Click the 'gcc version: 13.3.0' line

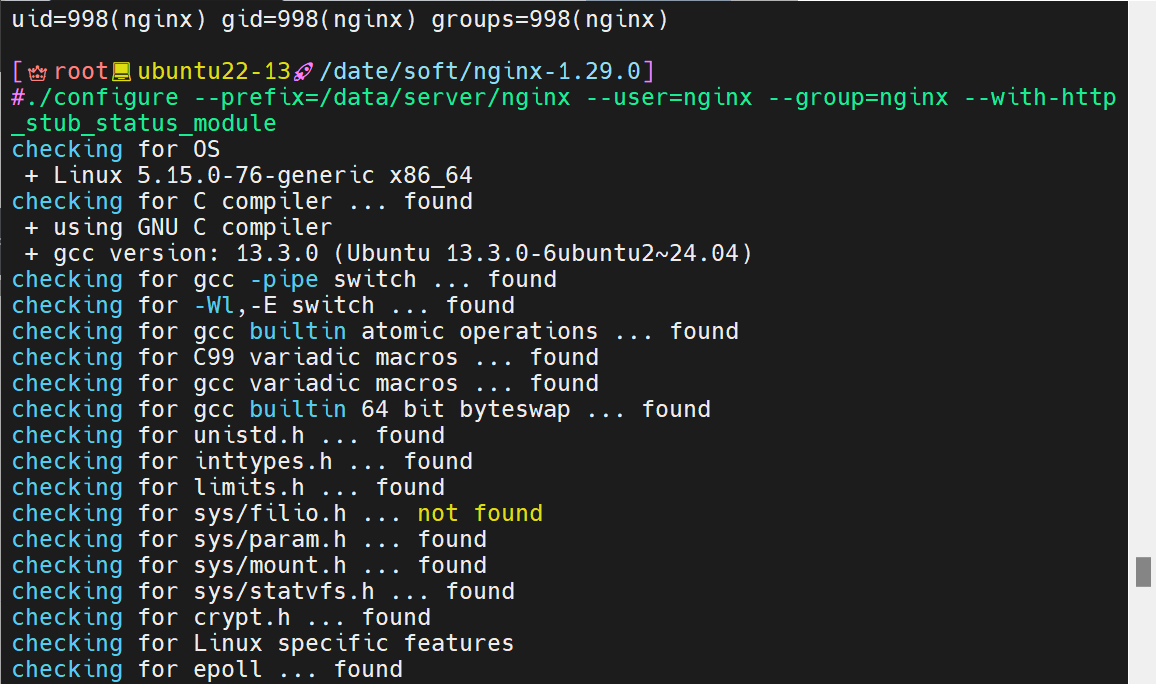point(389,253)
